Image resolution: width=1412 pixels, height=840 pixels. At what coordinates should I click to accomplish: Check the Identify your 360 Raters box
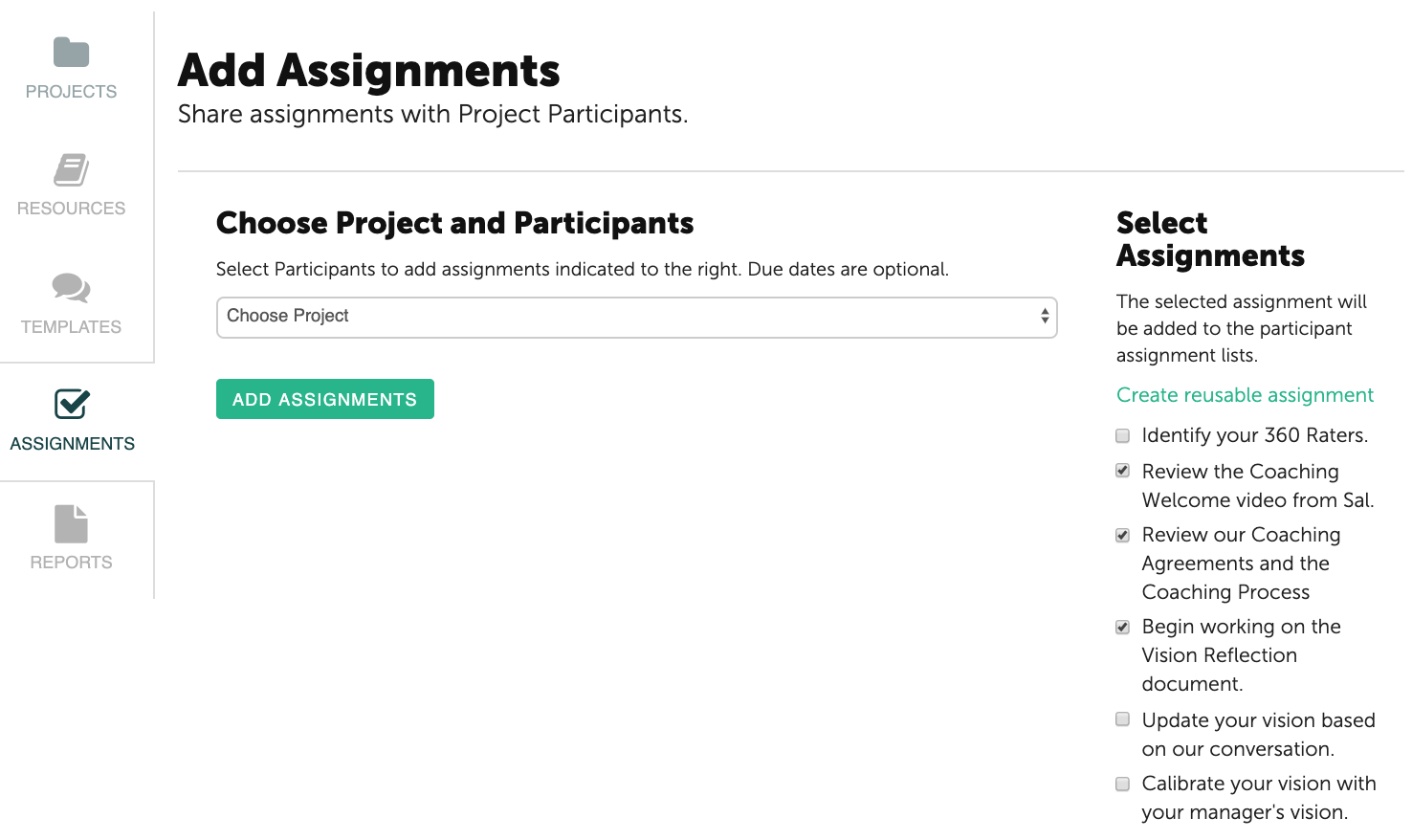(1123, 436)
